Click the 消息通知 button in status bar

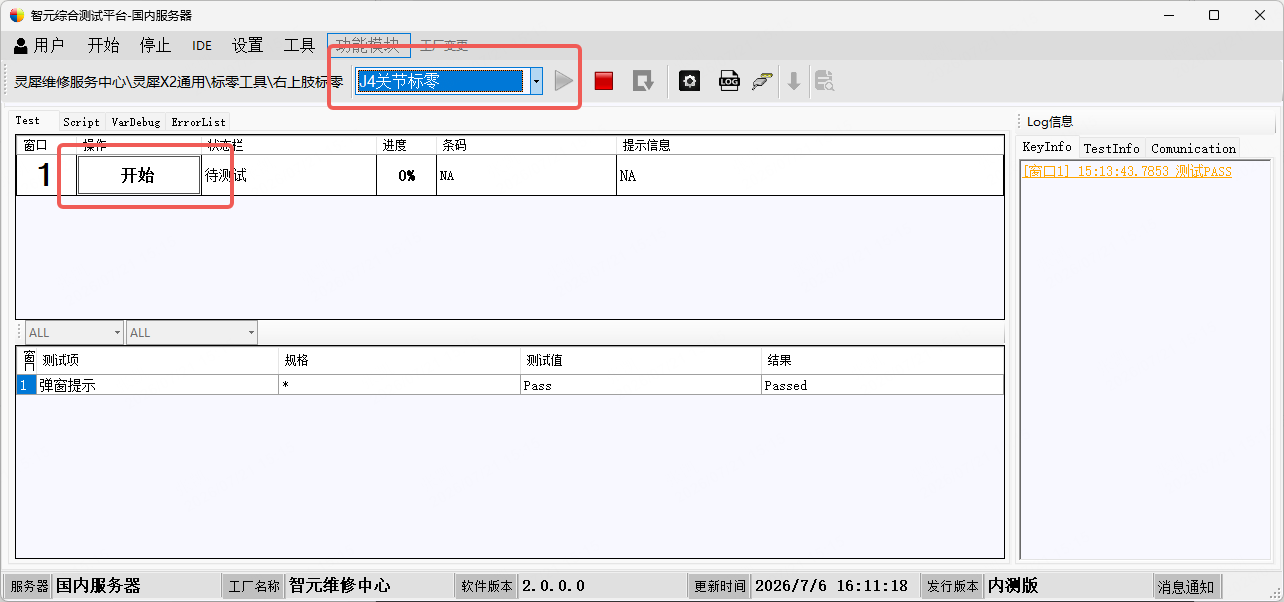tap(1186, 586)
